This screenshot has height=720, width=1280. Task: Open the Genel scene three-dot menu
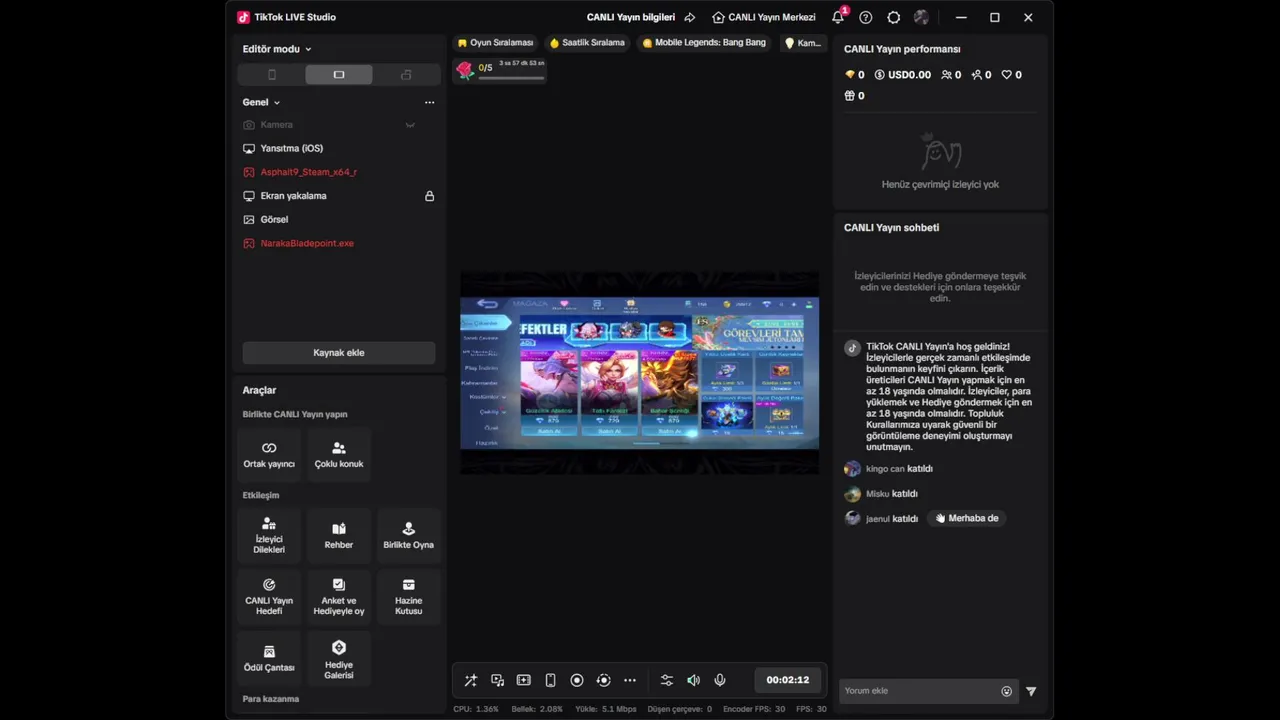430,102
